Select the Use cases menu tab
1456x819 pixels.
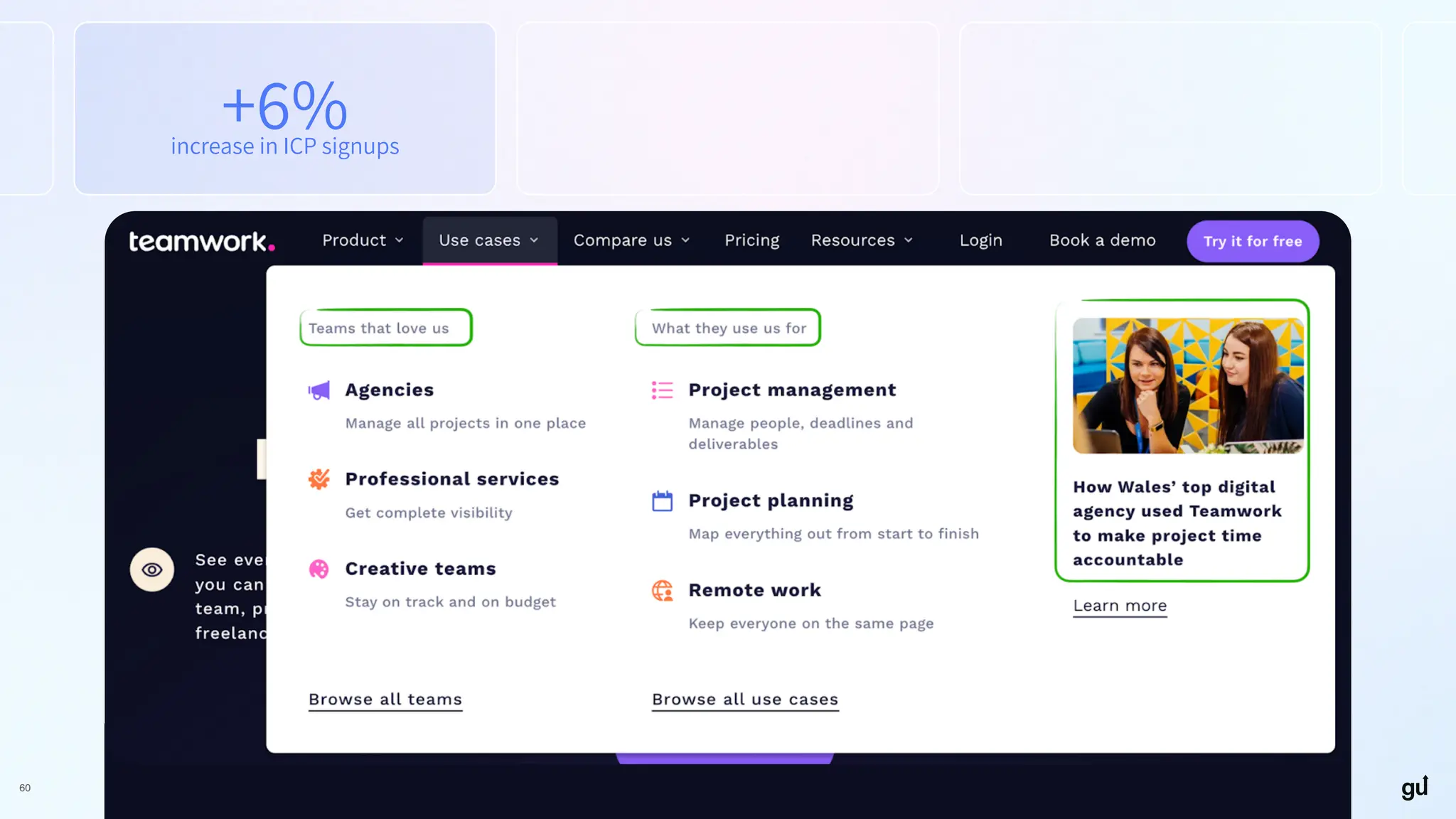490,240
